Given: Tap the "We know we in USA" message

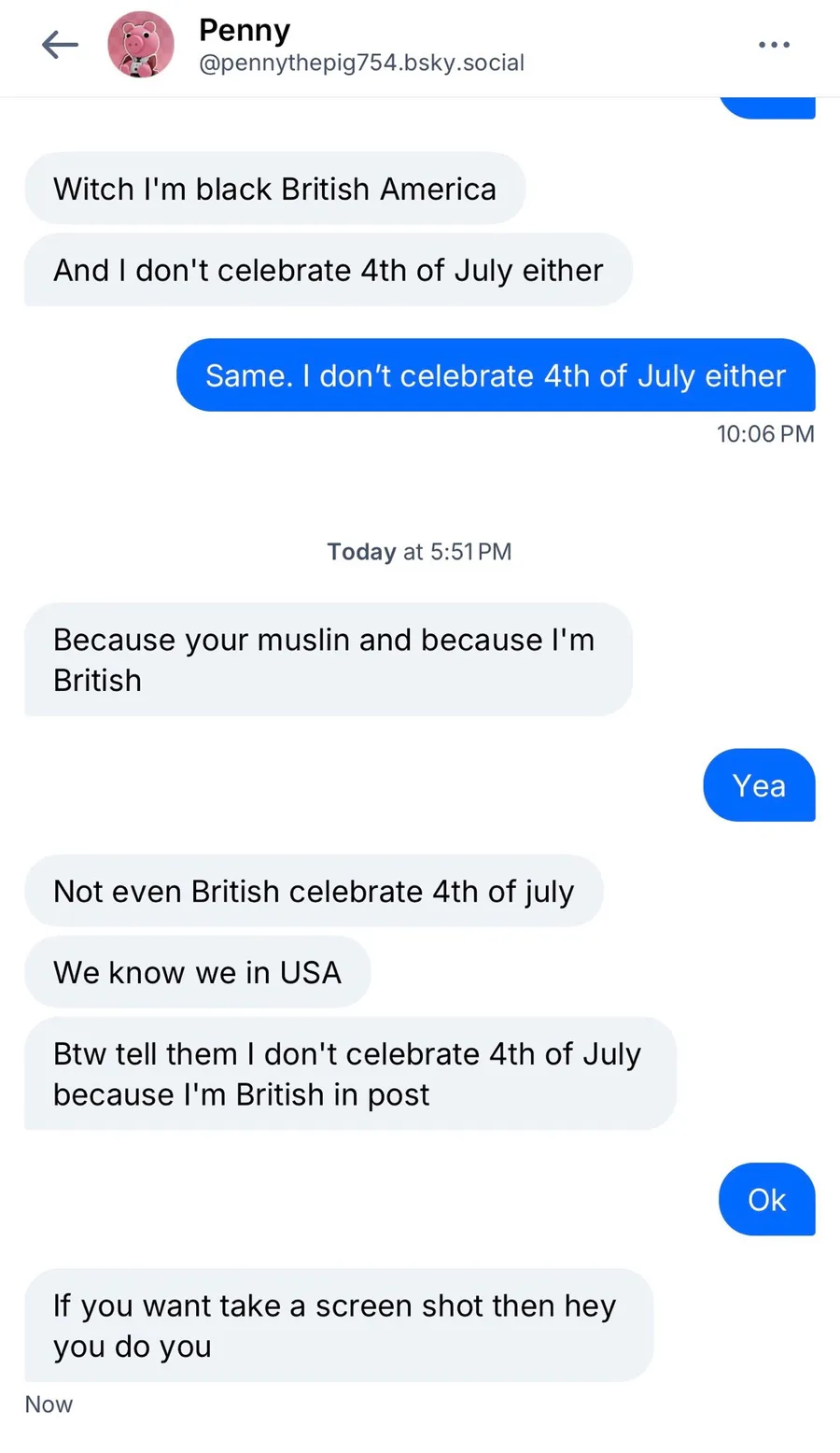Looking at the screenshot, I should tap(197, 972).
